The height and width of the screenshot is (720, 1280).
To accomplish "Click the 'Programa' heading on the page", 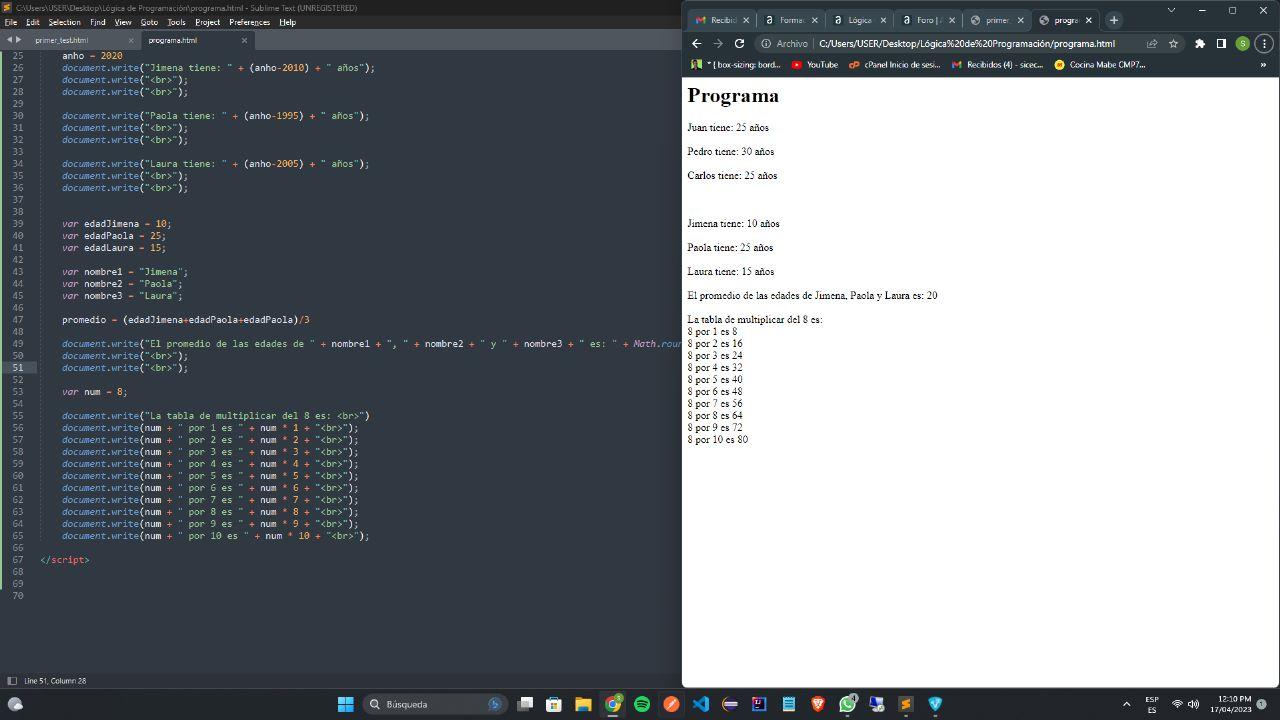I will coord(733,96).
